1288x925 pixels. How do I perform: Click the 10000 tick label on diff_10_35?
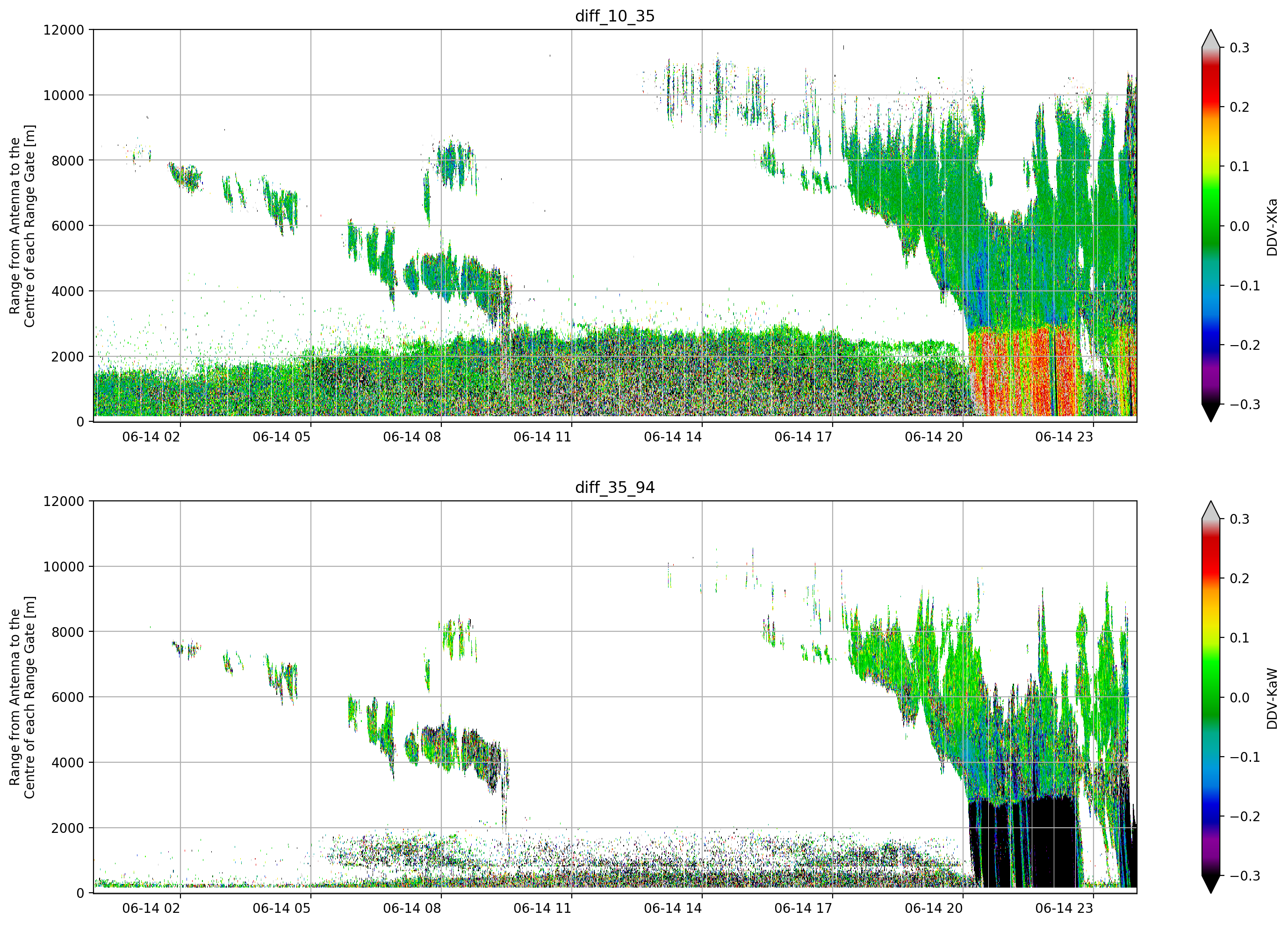tap(64, 95)
